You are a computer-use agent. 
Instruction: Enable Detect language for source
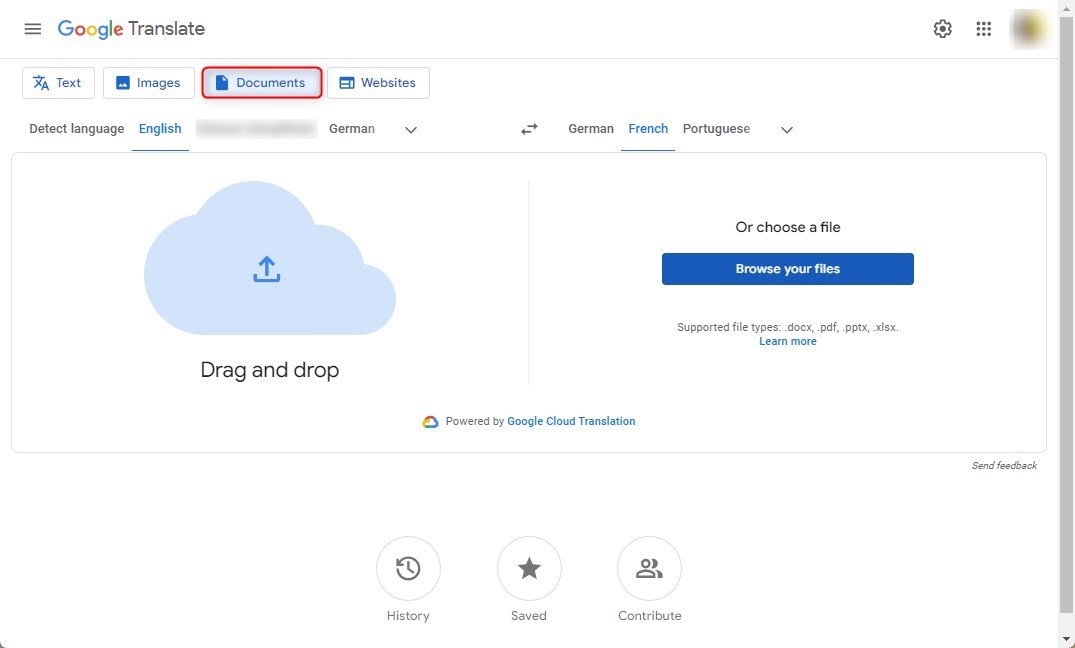76,128
